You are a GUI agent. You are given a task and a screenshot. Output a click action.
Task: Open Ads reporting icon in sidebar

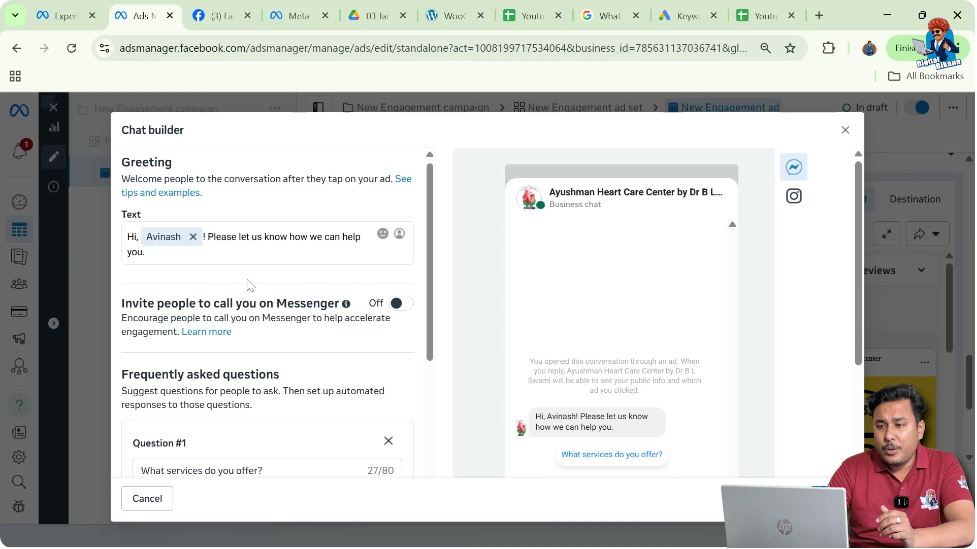click(19, 257)
